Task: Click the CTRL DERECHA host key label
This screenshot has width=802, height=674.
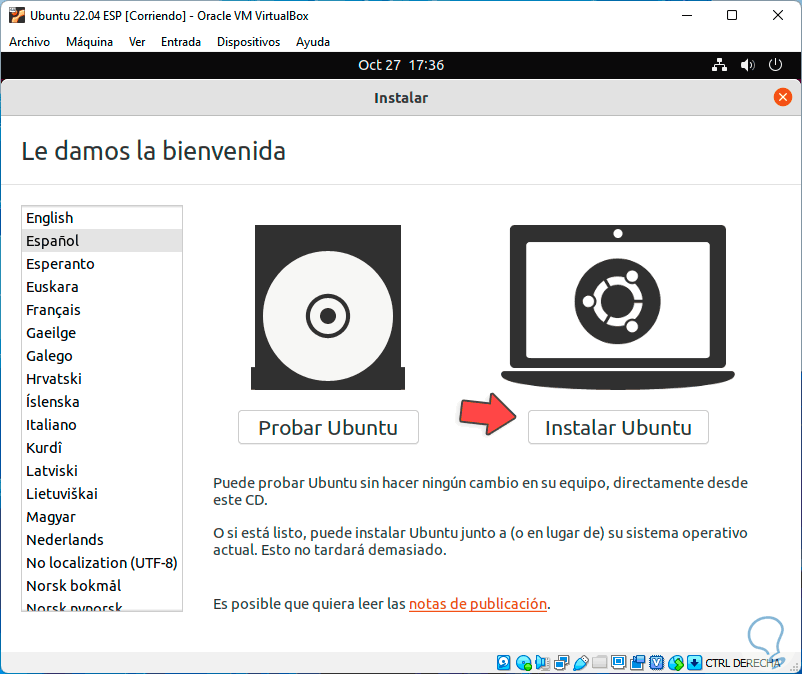Action: 743,663
